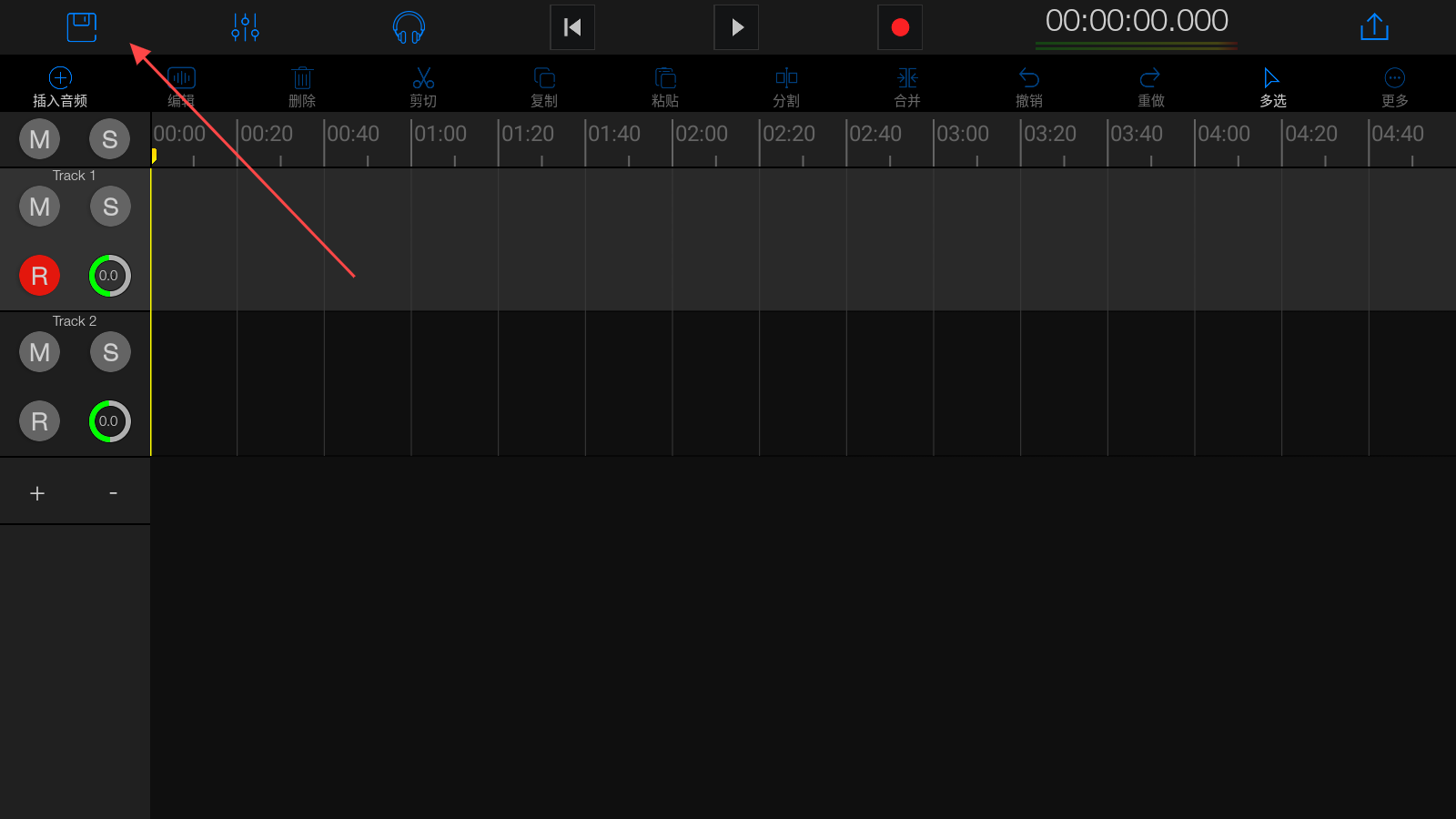This screenshot has height=819, width=1456.
Task: Enable 多选 multi-select mode
Action: [x=1272, y=86]
